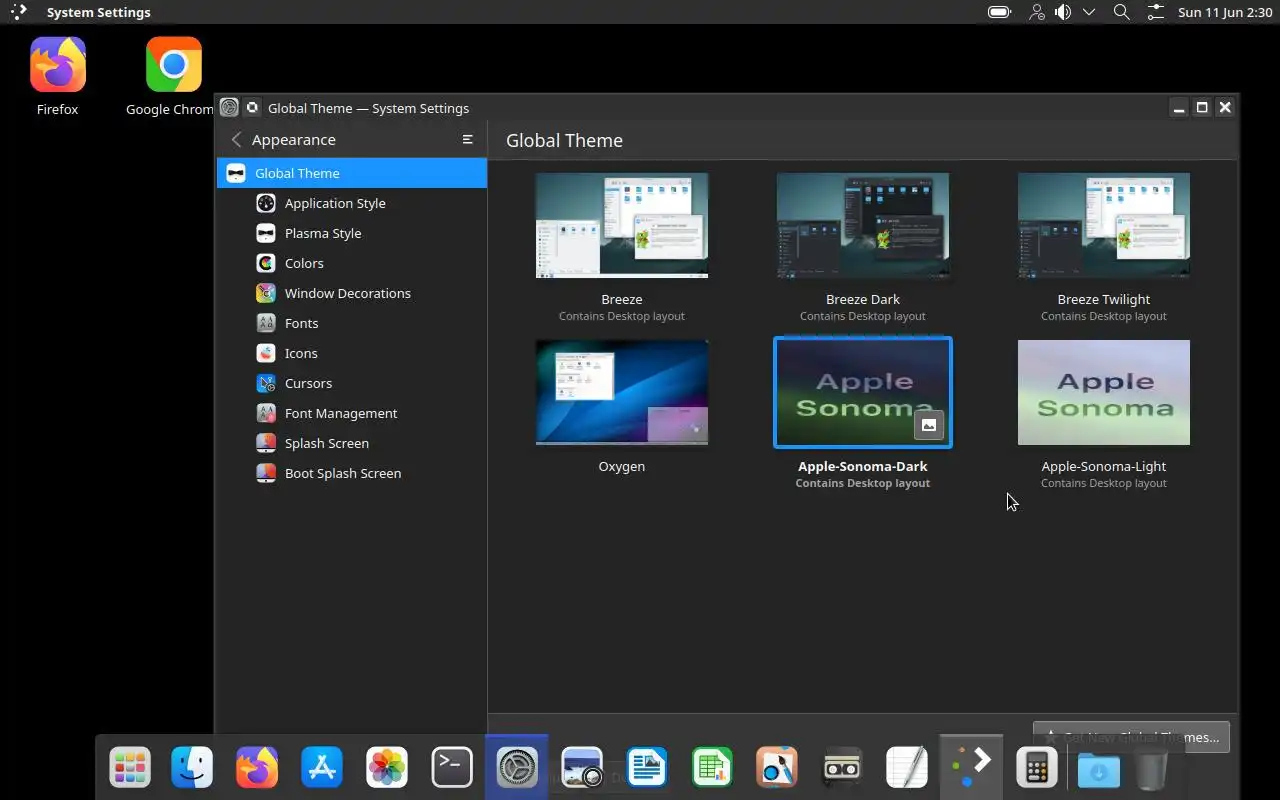
Task: Open the drawing app in dock
Action: click(777, 768)
